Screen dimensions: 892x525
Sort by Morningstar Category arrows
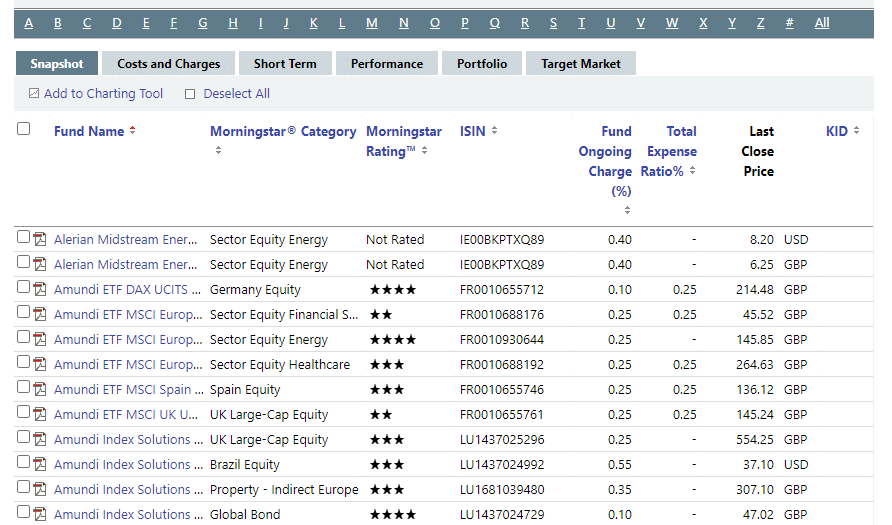(x=218, y=150)
